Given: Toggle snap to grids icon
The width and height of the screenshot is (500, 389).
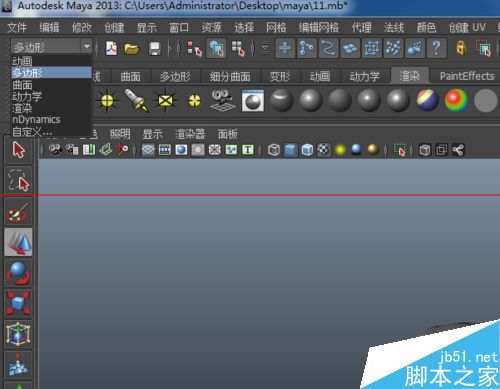Looking at the screenshot, I should pyautogui.click(x=285, y=48).
